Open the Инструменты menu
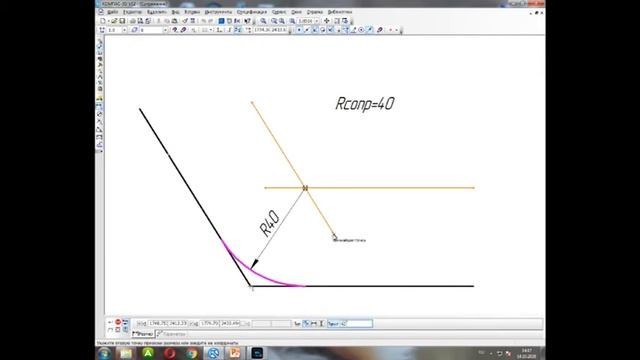640x360 pixels. coord(218,12)
